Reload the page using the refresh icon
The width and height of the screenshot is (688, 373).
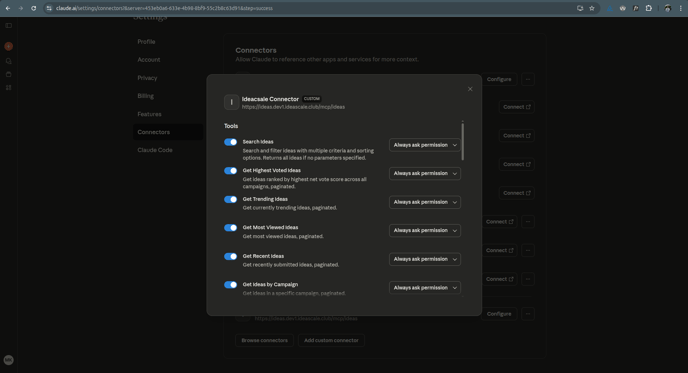pos(33,8)
